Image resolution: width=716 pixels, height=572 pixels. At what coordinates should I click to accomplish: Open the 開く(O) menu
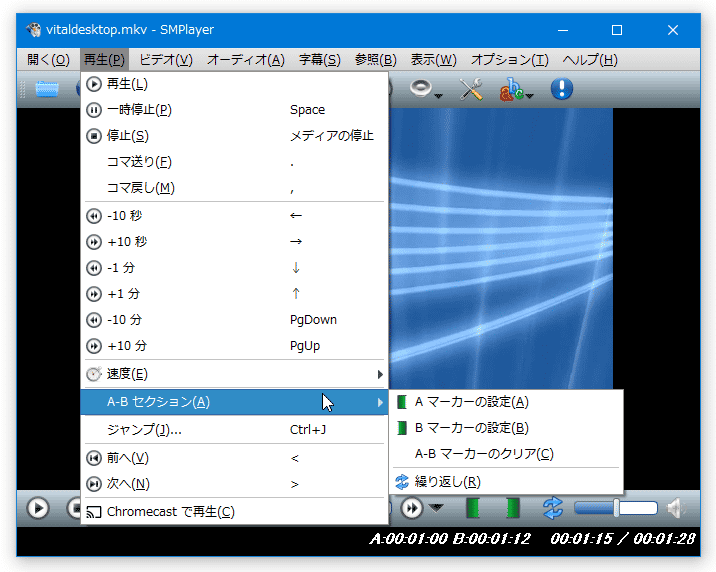pos(48,60)
